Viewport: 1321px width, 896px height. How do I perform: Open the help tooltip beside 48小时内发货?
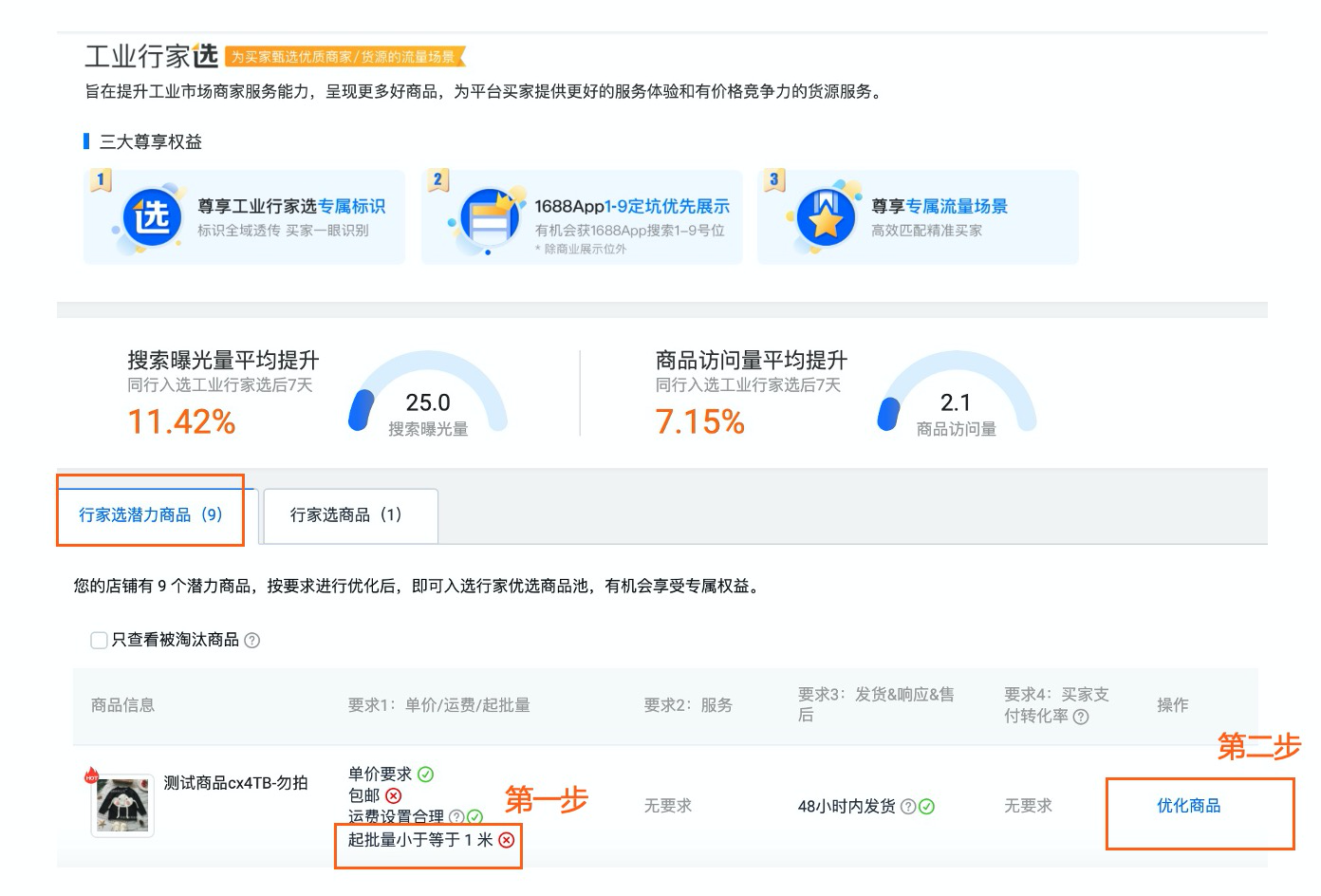click(908, 807)
